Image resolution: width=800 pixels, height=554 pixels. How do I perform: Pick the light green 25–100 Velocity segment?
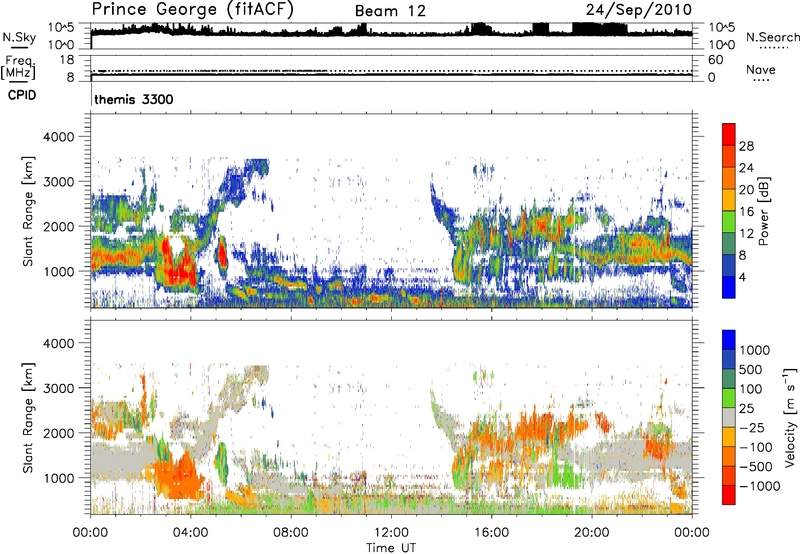[x=729, y=398]
